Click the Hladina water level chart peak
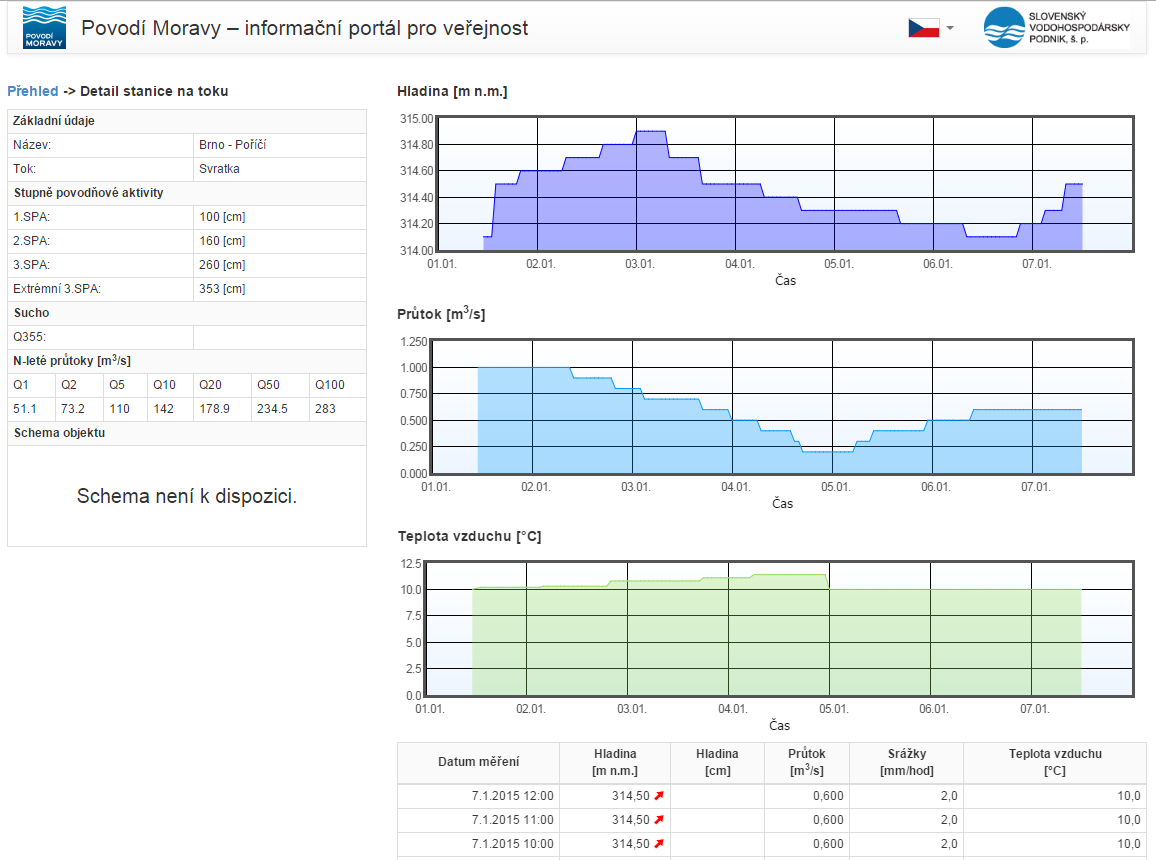The image size is (1156, 860). coord(651,132)
